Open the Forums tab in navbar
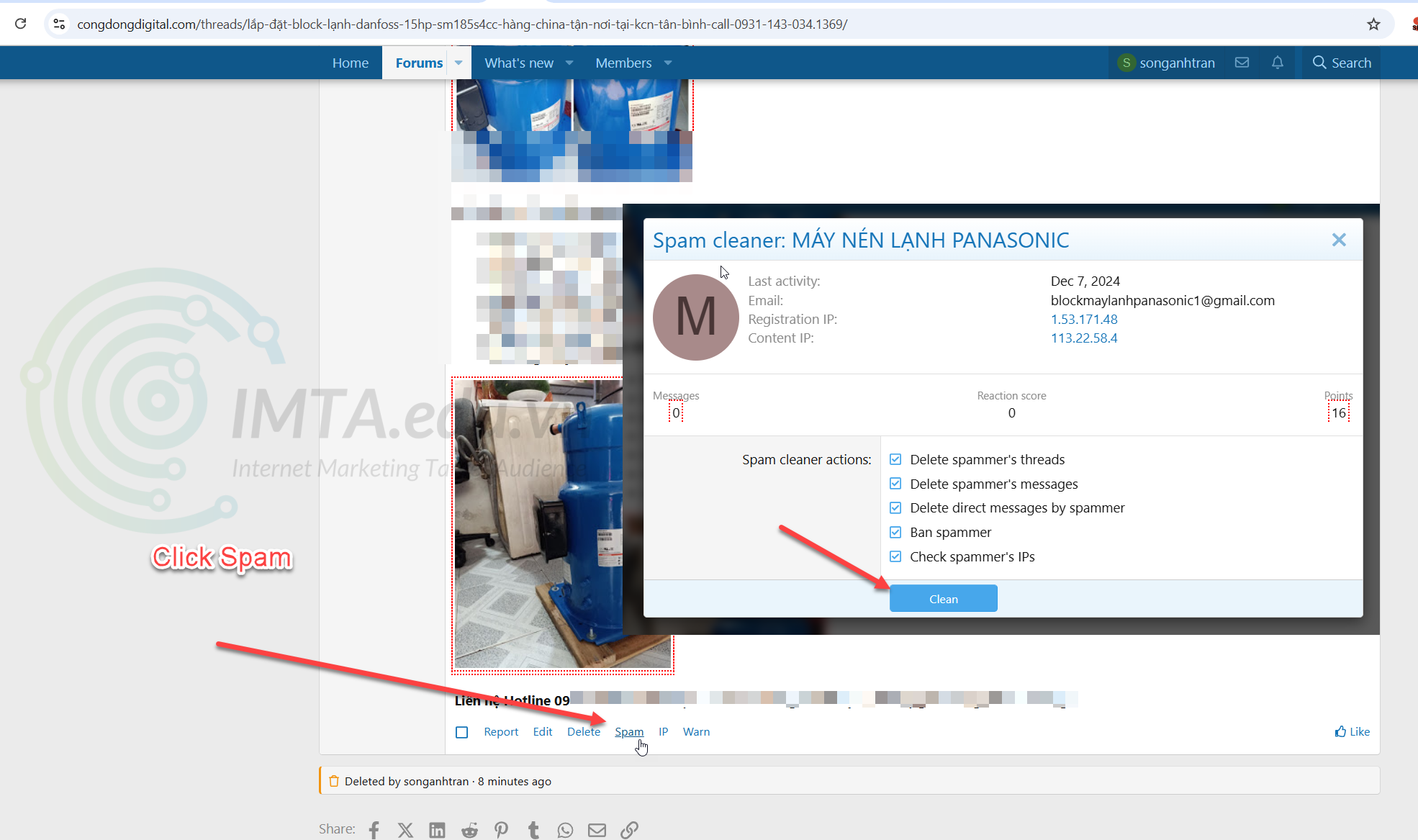The image size is (1418, 840). (418, 62)
